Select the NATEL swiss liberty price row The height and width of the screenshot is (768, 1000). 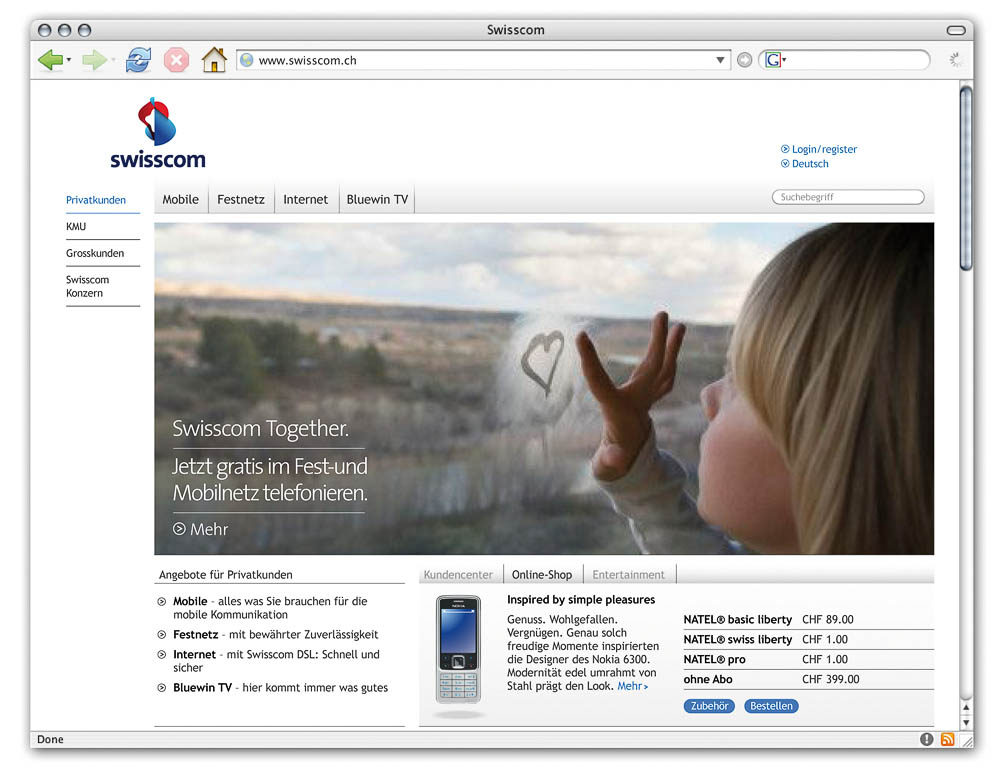(x=808, y=639)
